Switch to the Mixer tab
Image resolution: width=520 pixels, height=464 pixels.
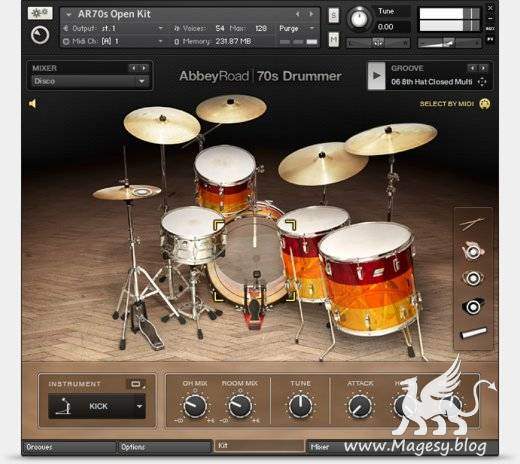(x=353, y=447)
